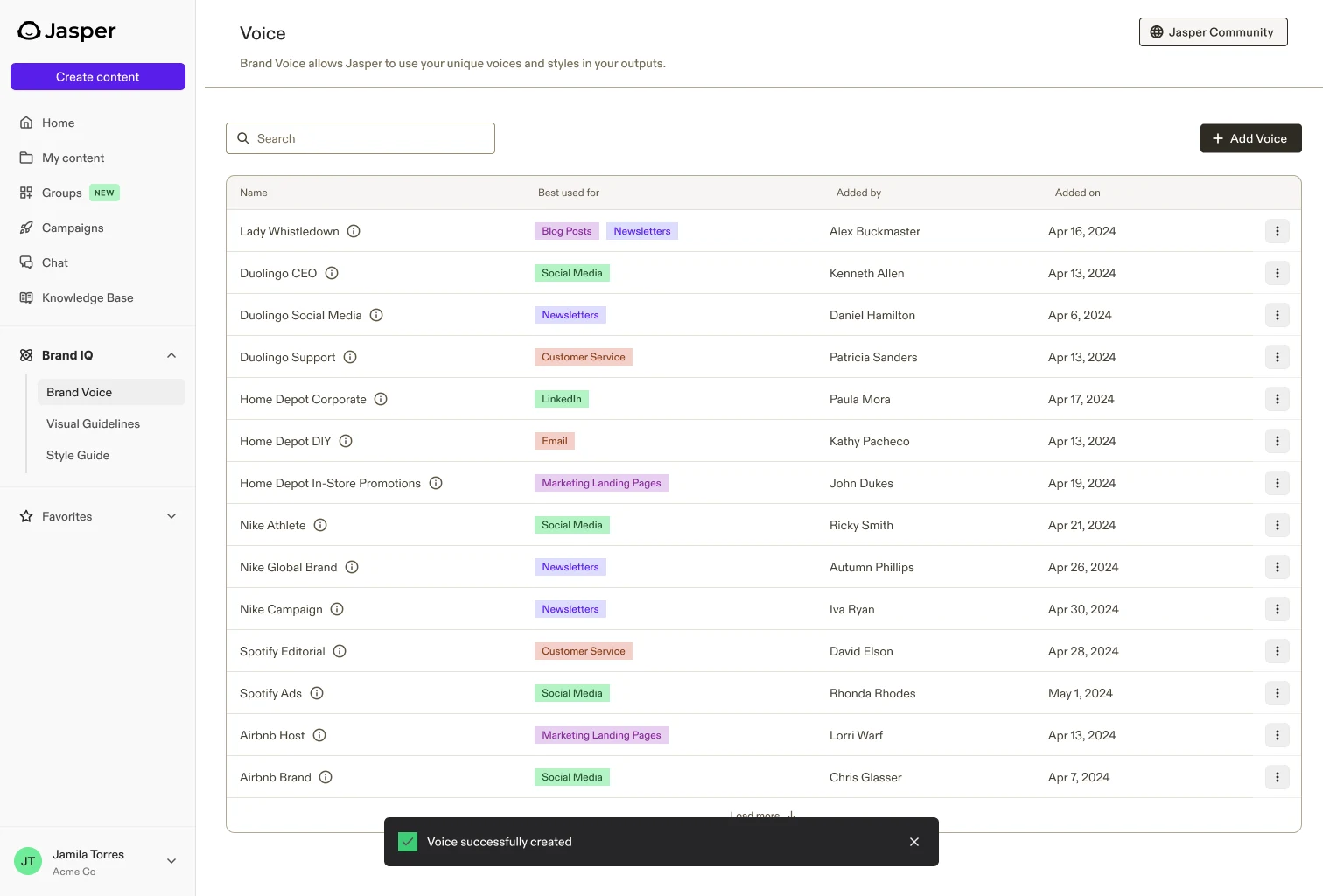Select Brand Voice under Brand IQ
Screen dimensions: 1323x896
coord(111,392)
